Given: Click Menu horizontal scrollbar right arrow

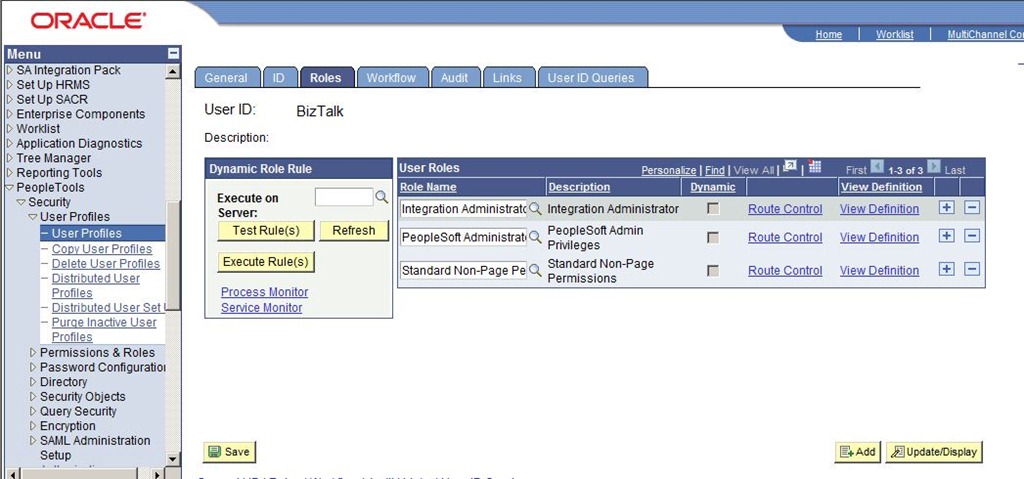Looking at the screenshot, I should (x=157, y=473).
